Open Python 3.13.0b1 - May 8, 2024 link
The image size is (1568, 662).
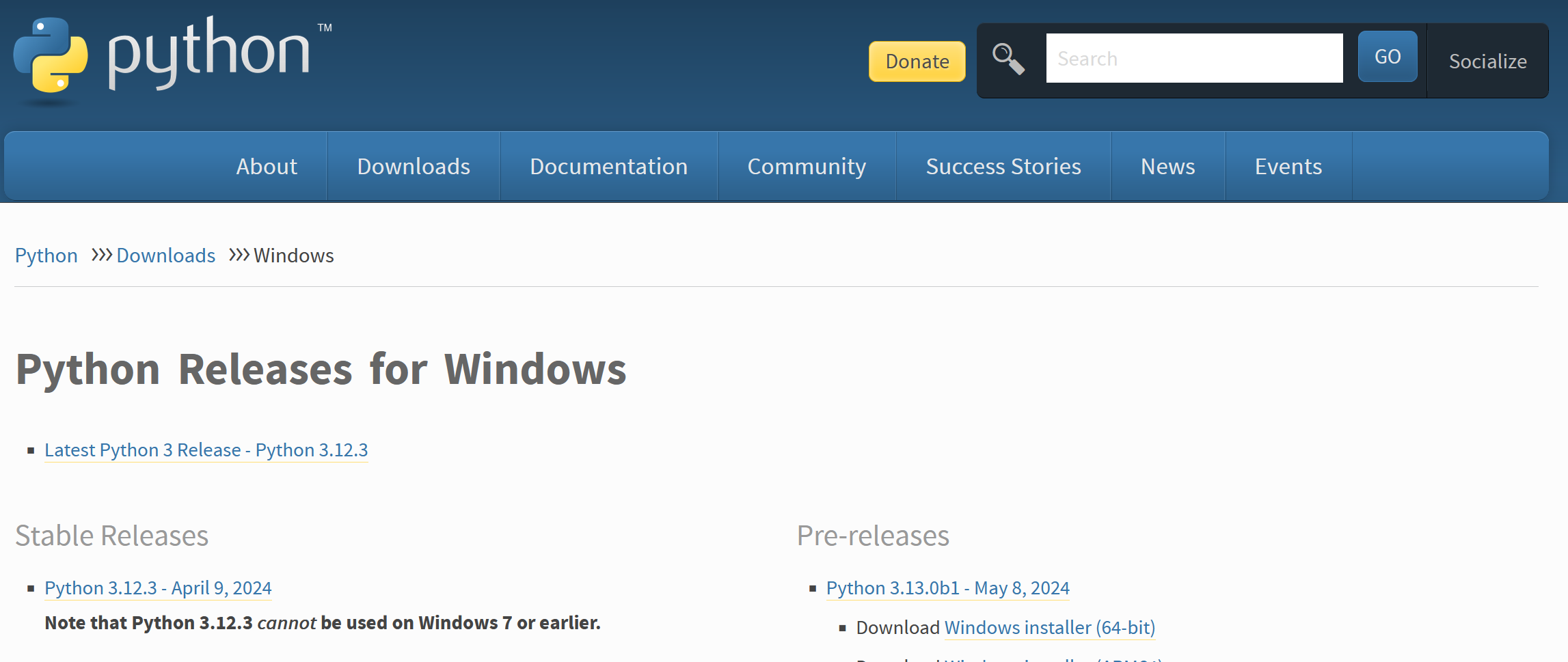point(948,588)
